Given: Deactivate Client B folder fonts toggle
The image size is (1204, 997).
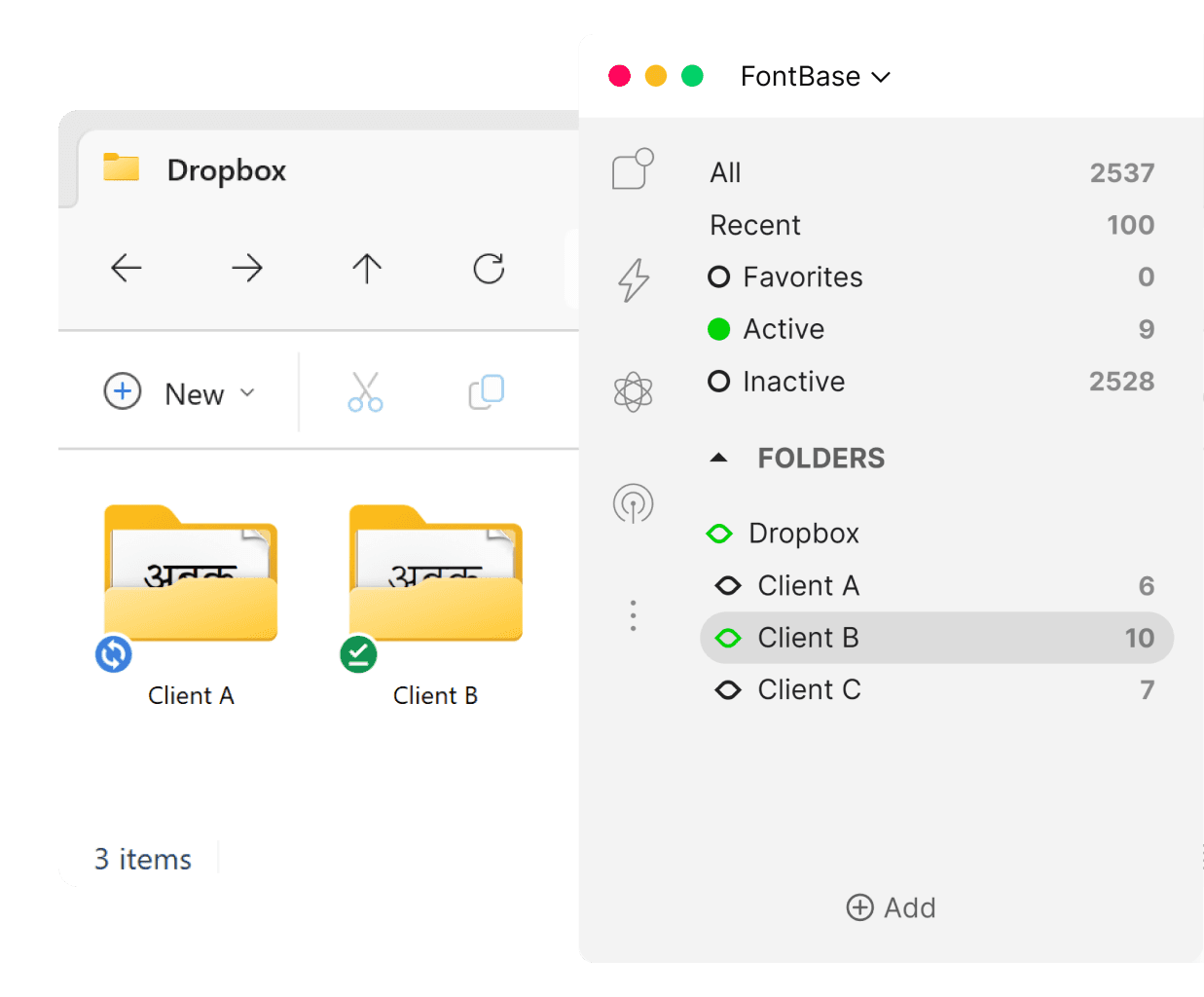Looking at the screenshot, I should (728, 638).
